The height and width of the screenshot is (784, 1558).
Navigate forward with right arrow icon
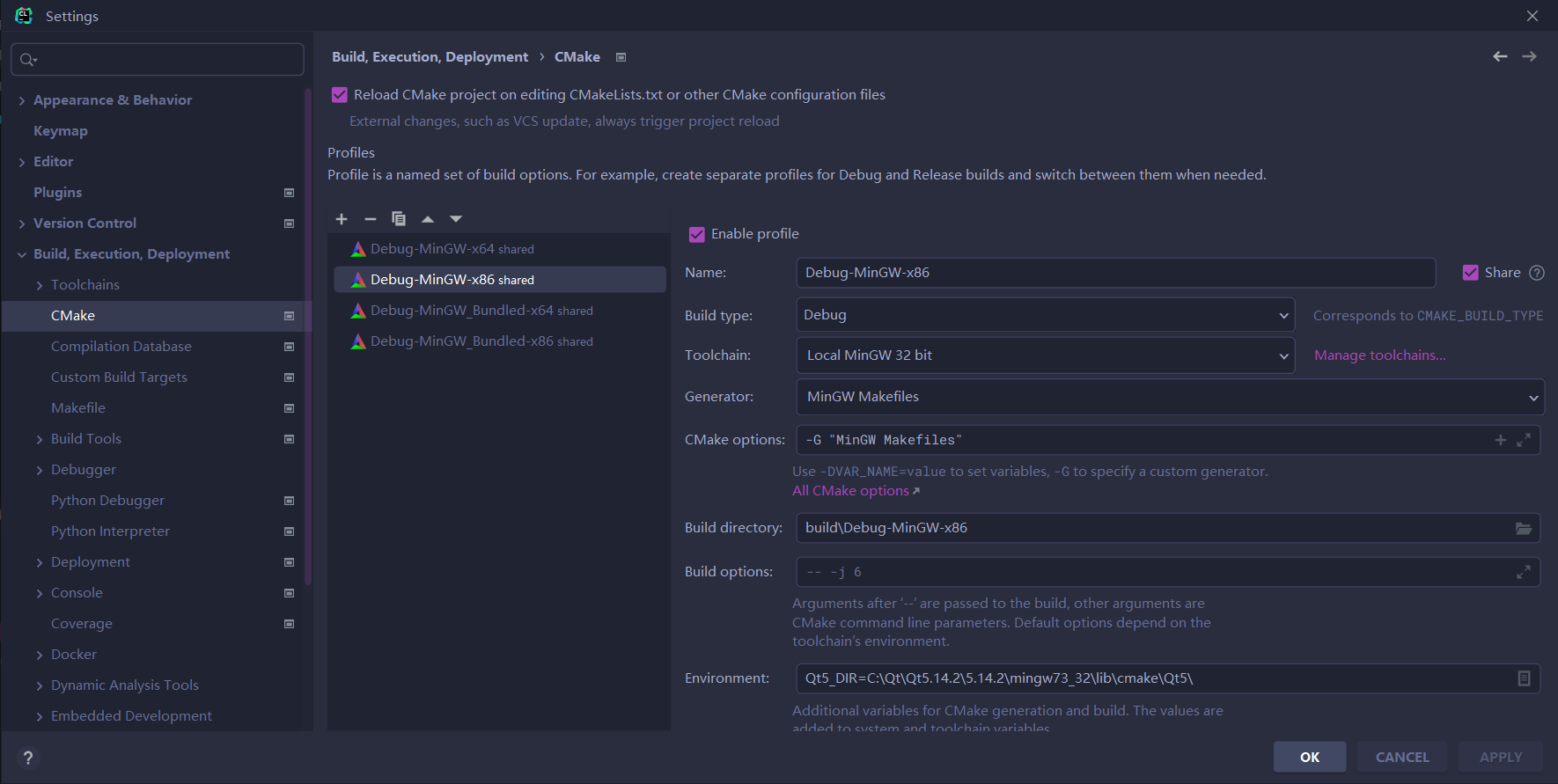tap(1530, 56)
